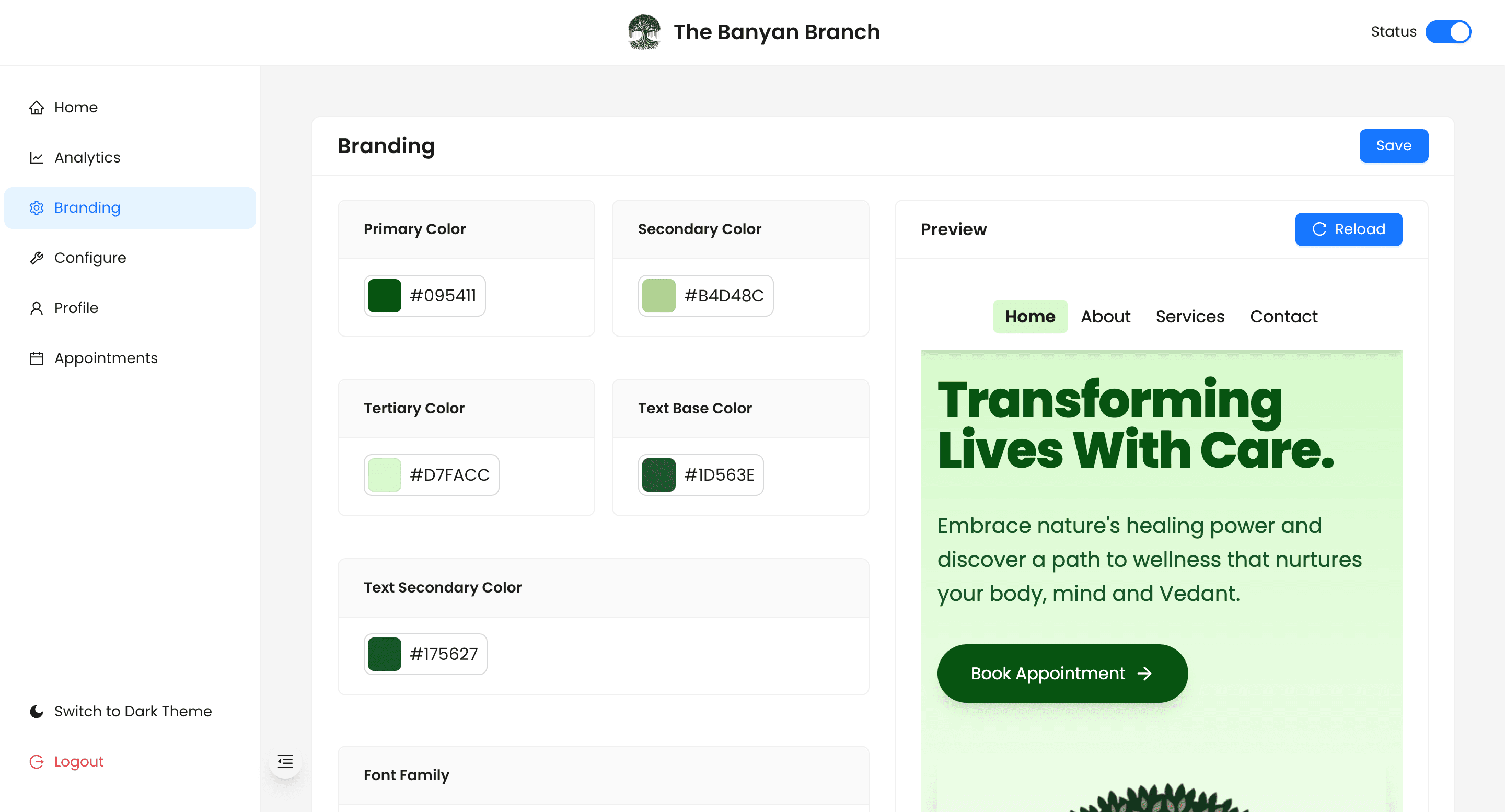The height and width of the screenshot is (812, 1505).
Task: Open the Text Secondary Color swatch
Action: [385, 654]
